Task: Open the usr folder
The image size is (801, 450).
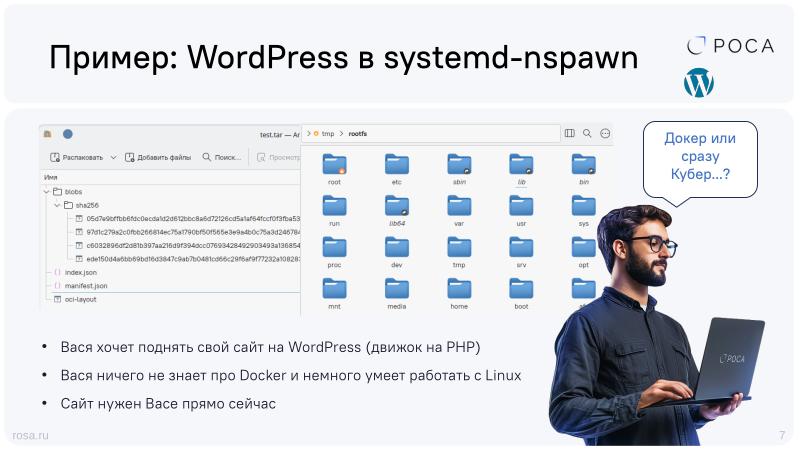Action: tap(521, 206)
